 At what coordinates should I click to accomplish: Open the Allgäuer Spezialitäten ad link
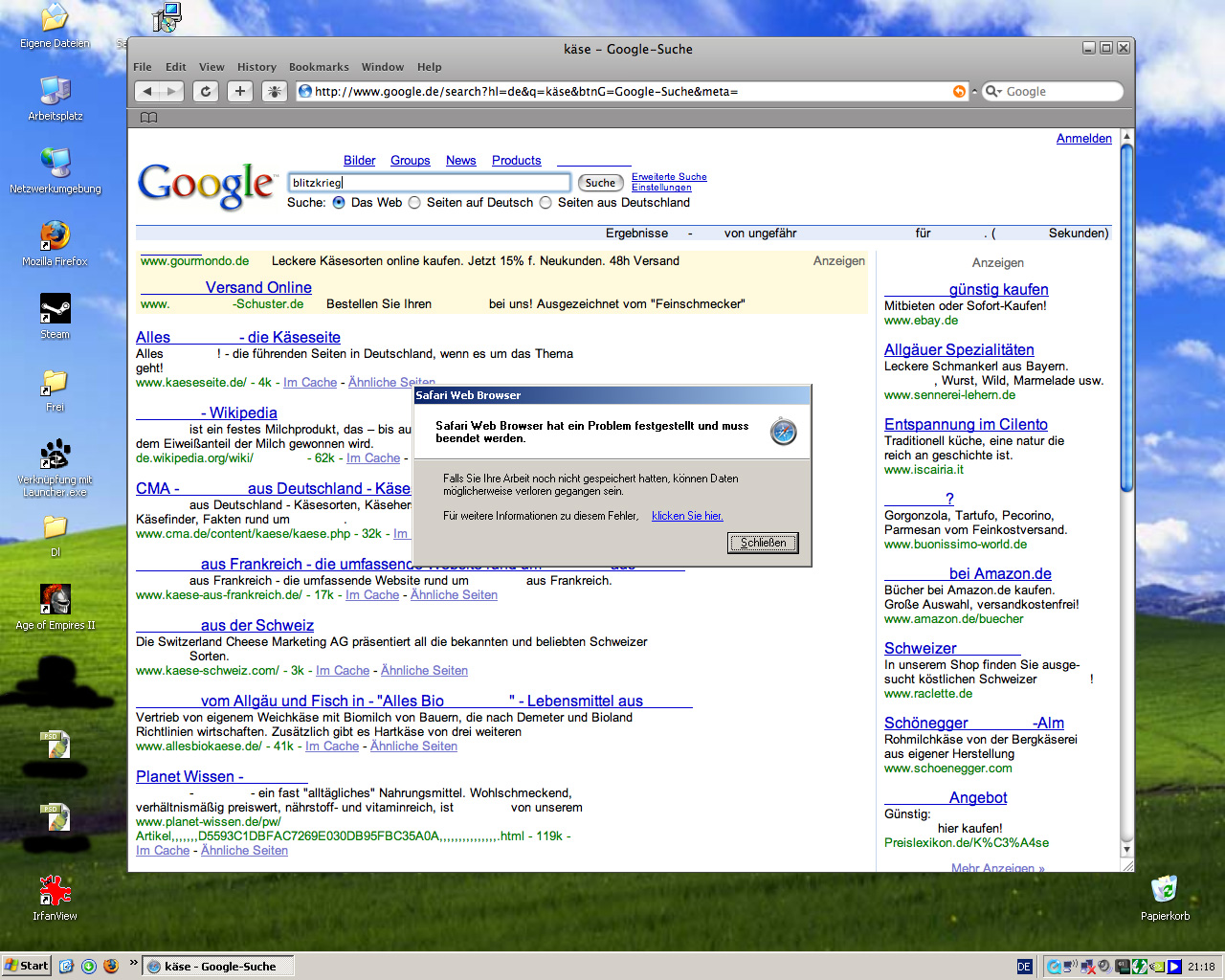(959, 349)
